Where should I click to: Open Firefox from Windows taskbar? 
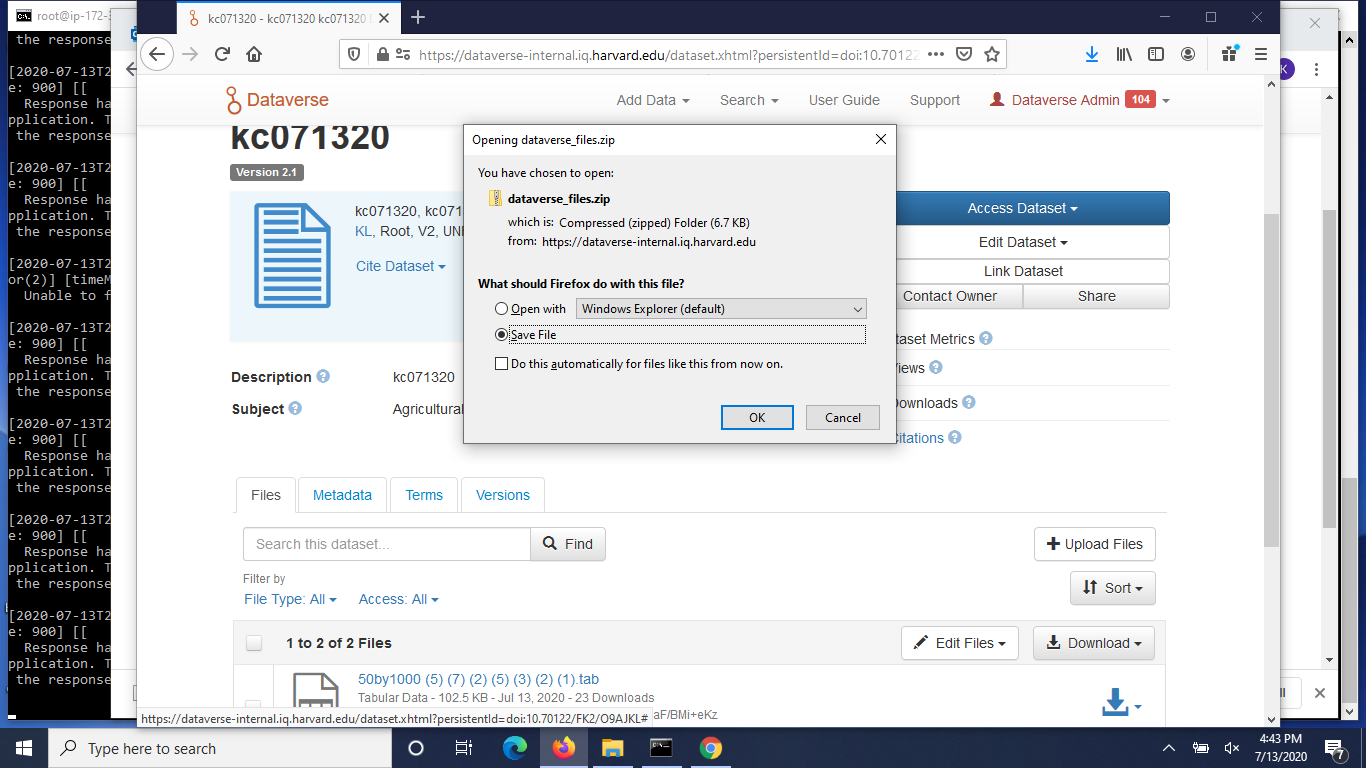coord(564,748)
